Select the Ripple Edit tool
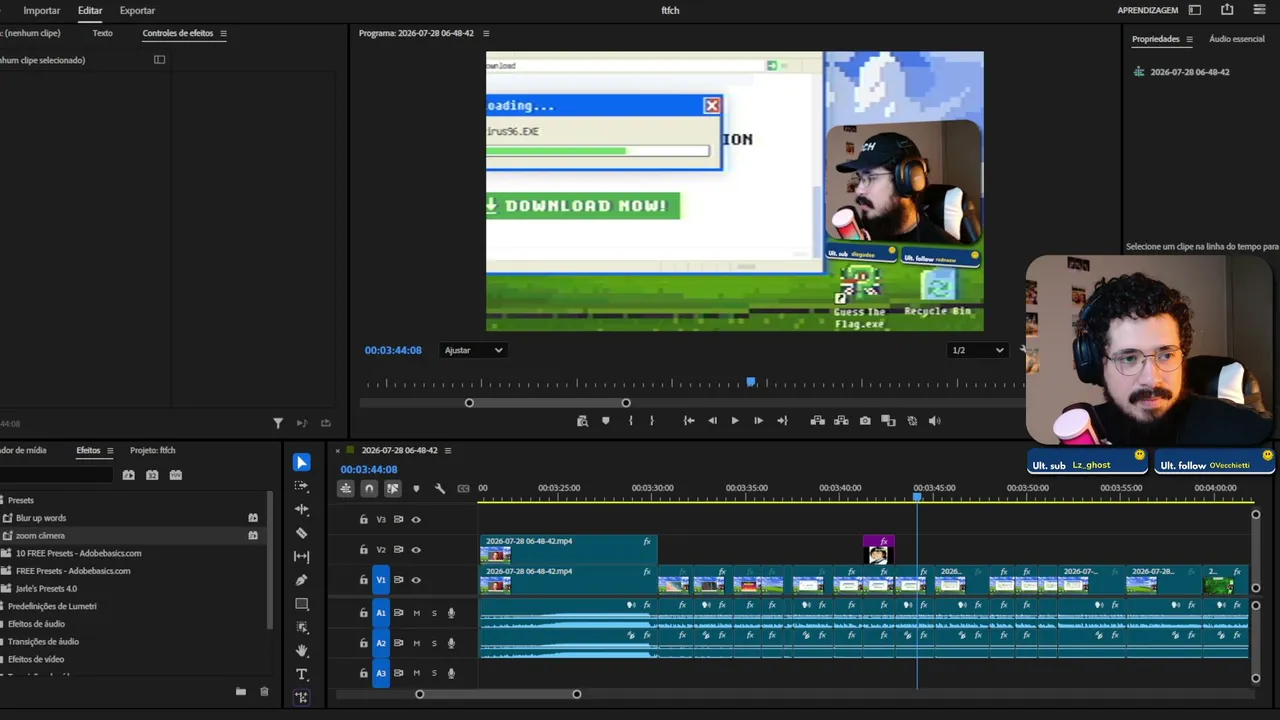Screen dimensions: 1280x720 301,510
